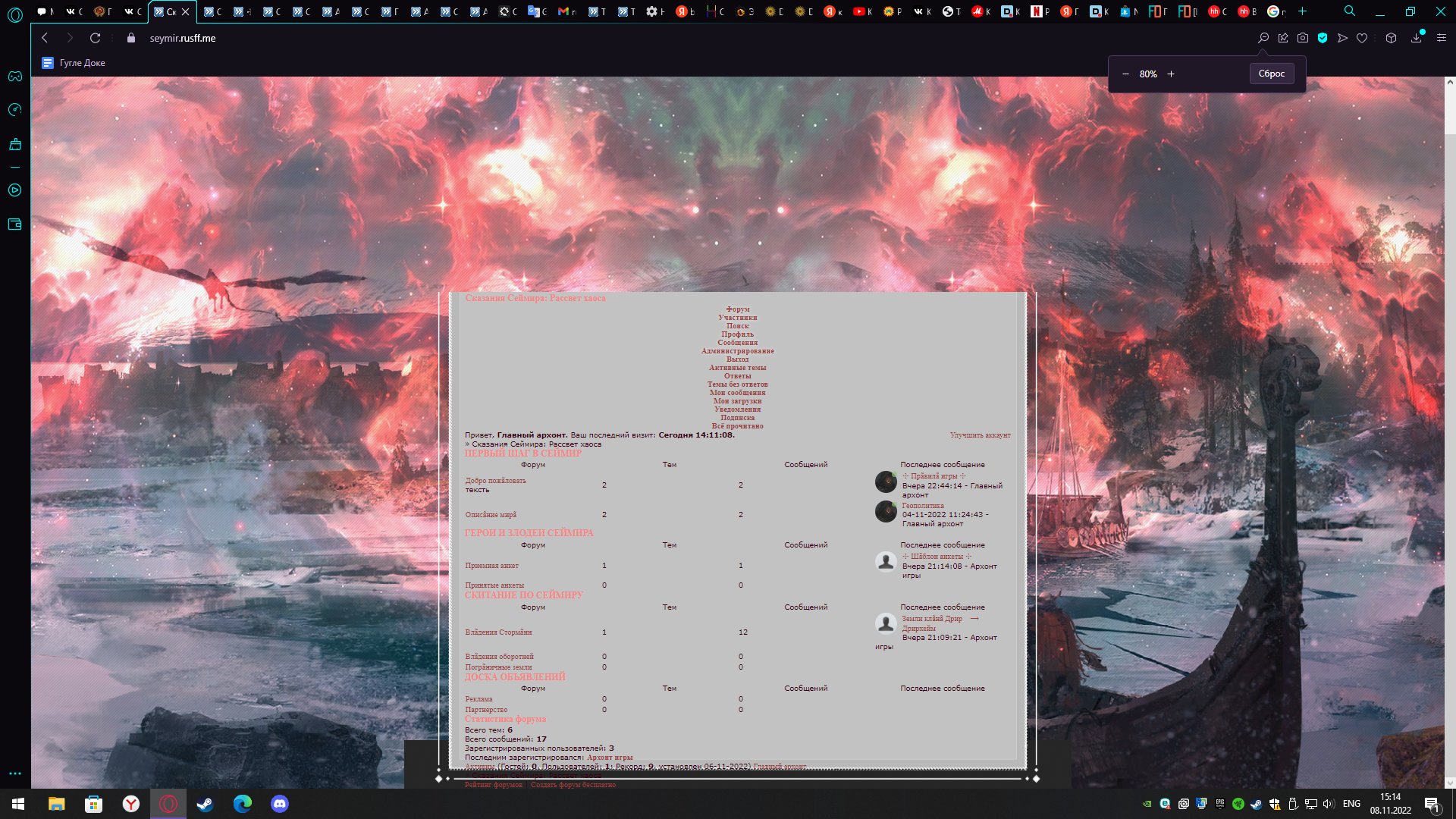This screenshot has width=1456, height=819.
Task: Open the heart bookmarks icon
Action: pyautogui.click(x=1362, y=38)
